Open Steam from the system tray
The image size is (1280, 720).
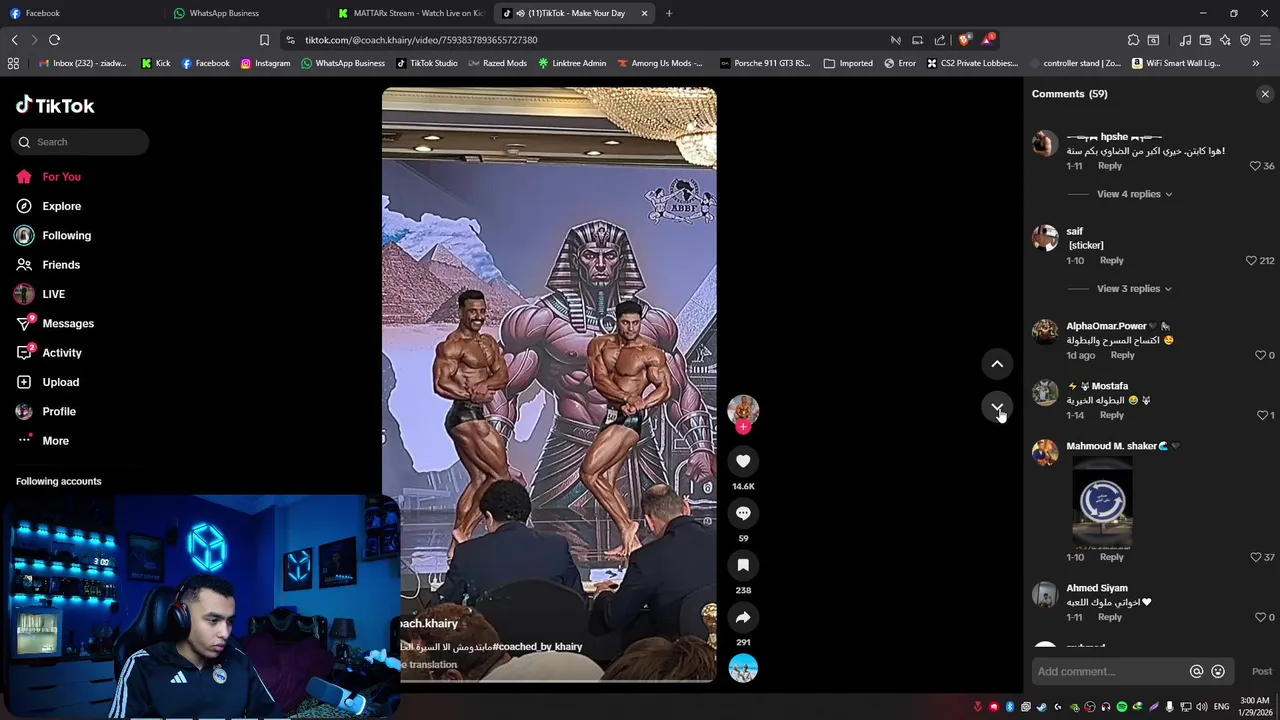pos(1042,707)
